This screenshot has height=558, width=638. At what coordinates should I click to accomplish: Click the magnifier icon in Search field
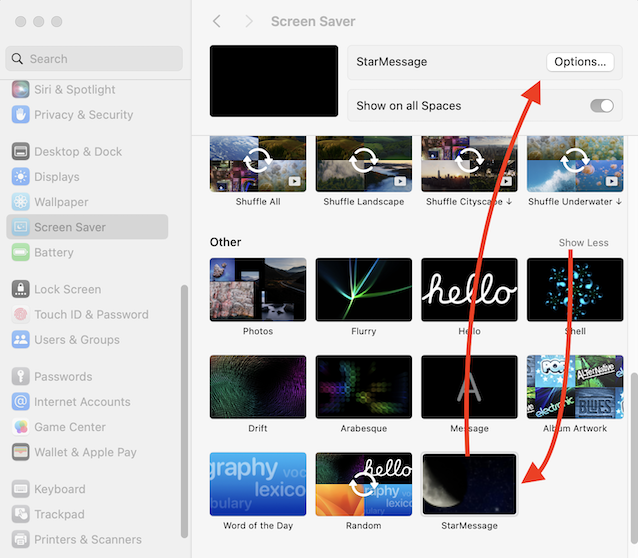pos(17,59)
